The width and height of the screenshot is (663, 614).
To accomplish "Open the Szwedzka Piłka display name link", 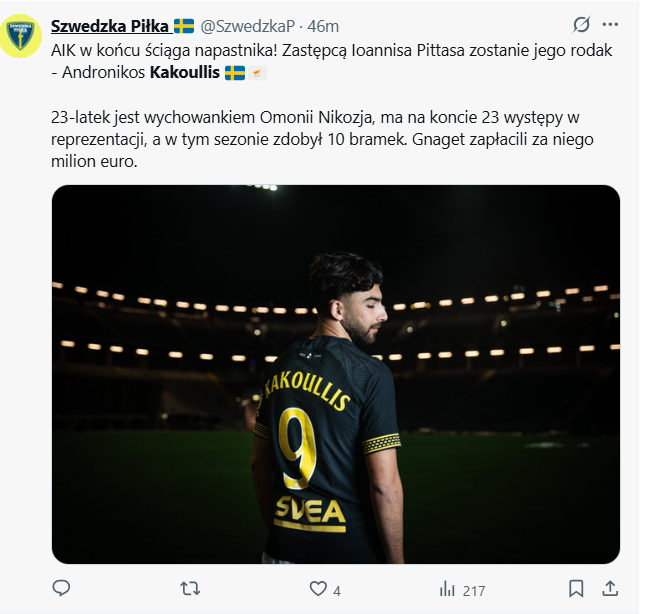I will (111, 25).
